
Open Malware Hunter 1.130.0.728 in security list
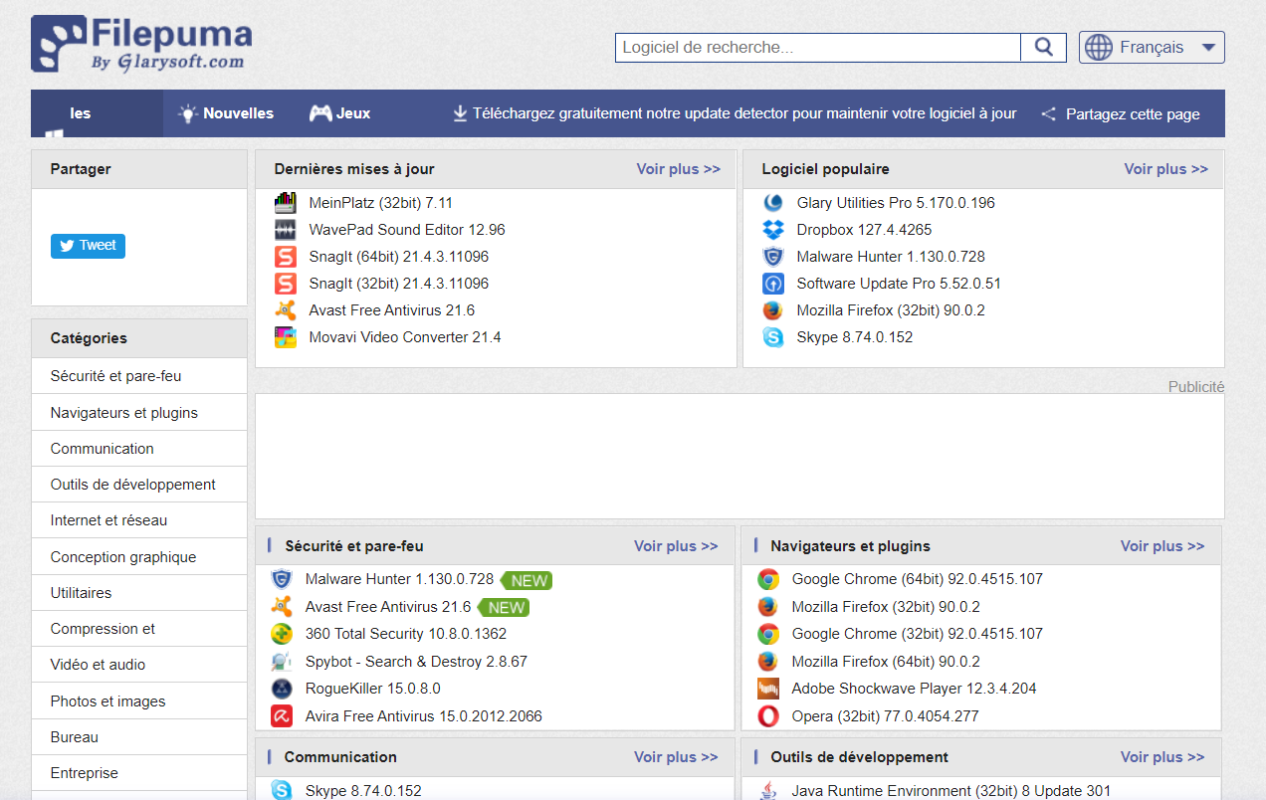pyautogui.click(x=399, y=579)
